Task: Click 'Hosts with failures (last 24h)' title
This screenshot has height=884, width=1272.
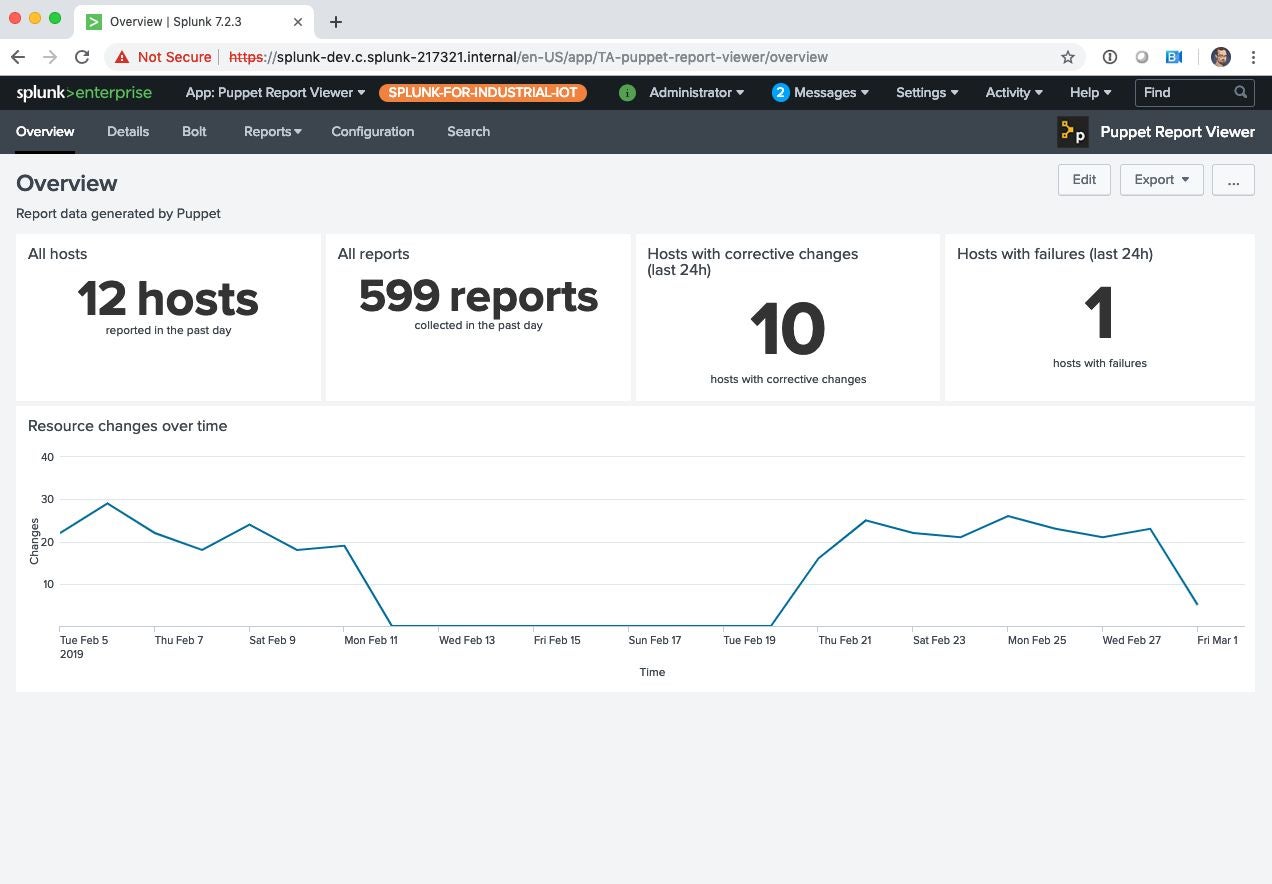Action: (x=1055, y=254)
